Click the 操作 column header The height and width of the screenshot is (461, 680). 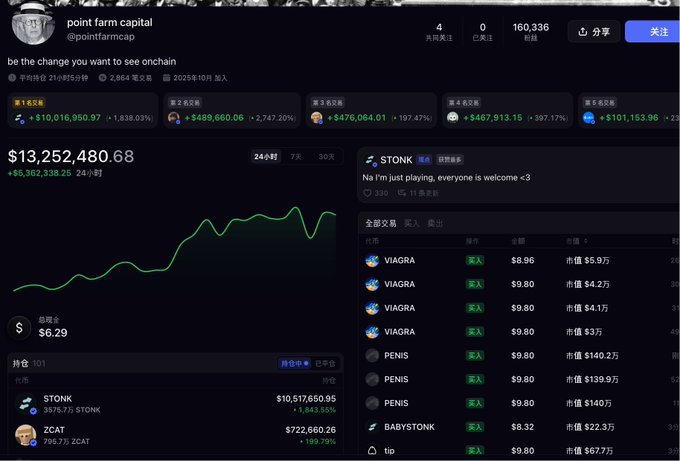point(472,241)
